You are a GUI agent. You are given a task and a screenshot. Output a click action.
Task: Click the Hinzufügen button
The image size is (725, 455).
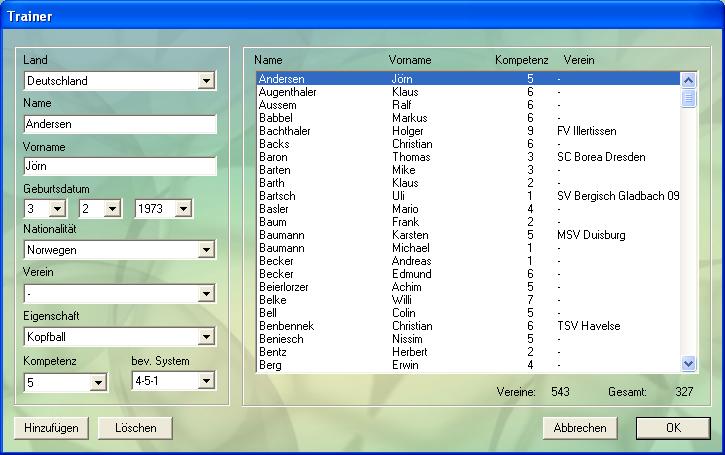[x=51, y=428]
